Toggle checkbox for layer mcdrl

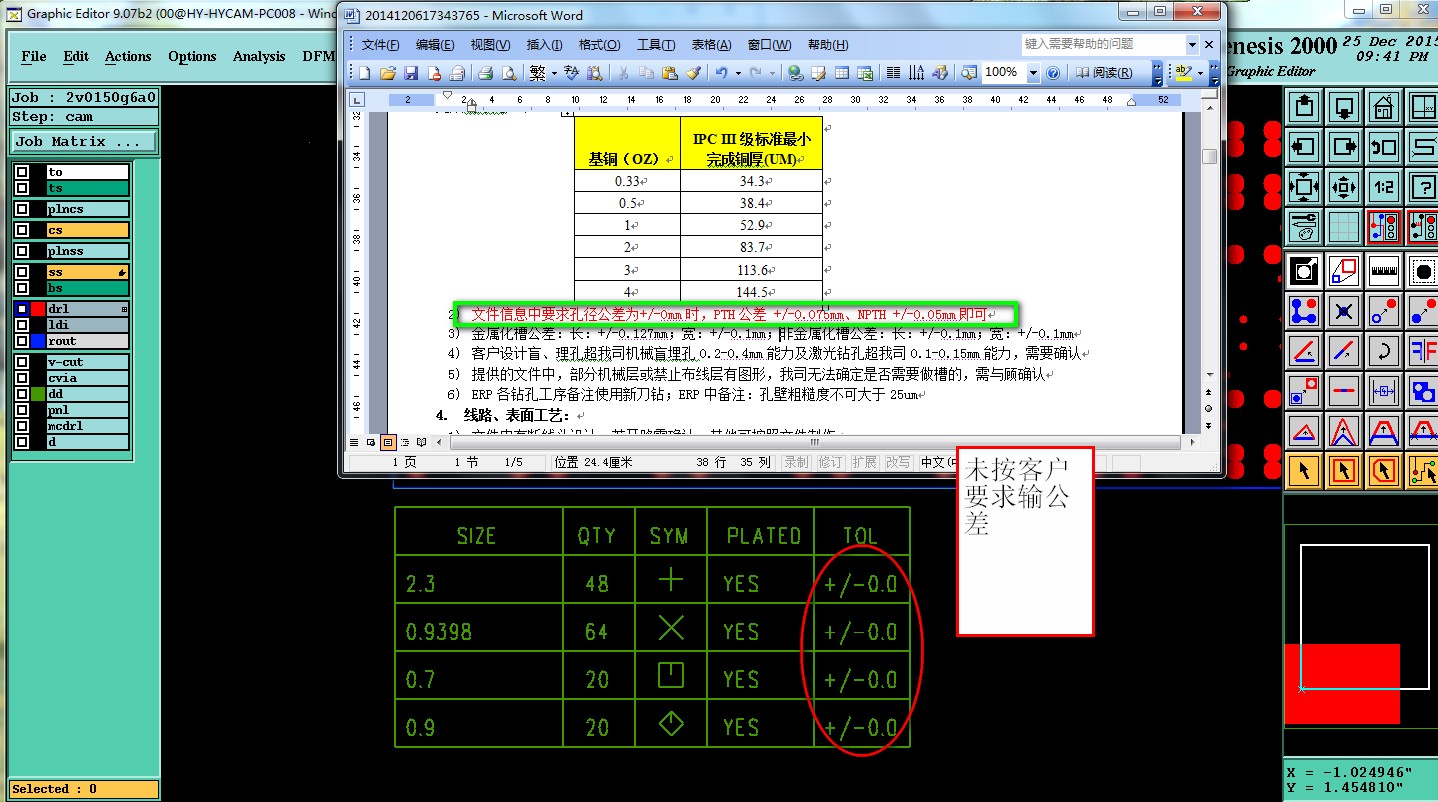click(x=22, y=426)
